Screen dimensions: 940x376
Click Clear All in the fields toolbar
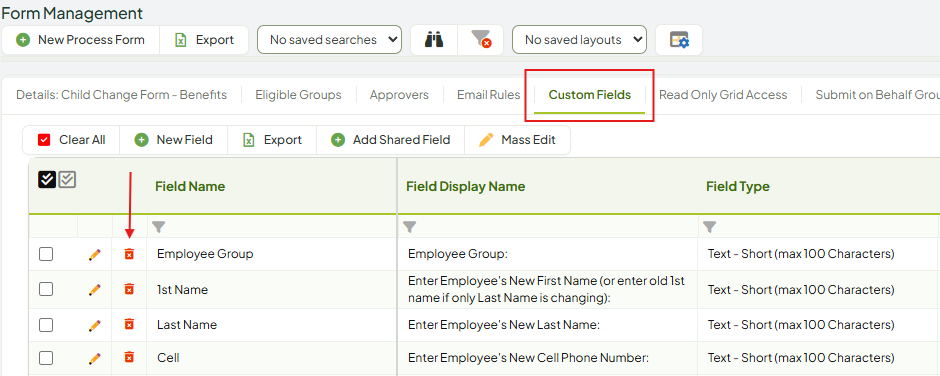71,140
